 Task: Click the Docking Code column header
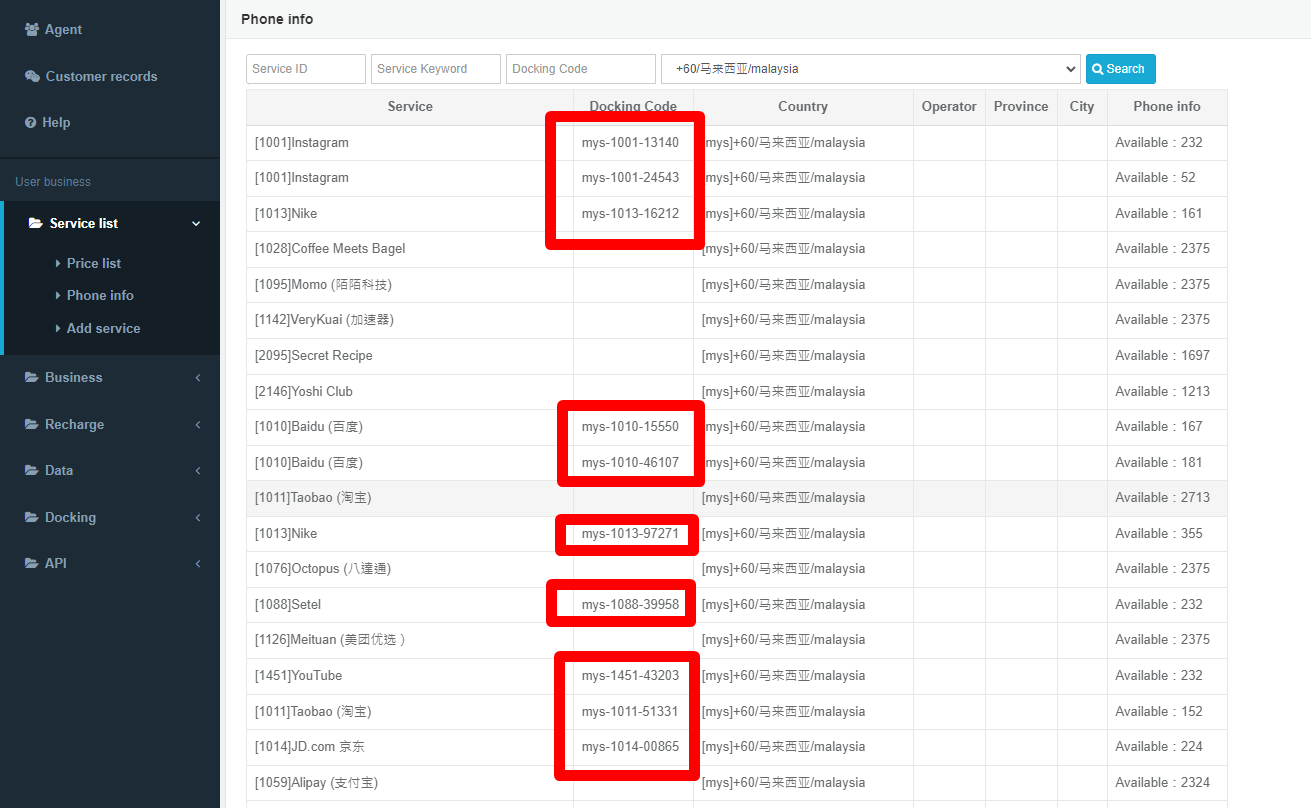(633, 107)
